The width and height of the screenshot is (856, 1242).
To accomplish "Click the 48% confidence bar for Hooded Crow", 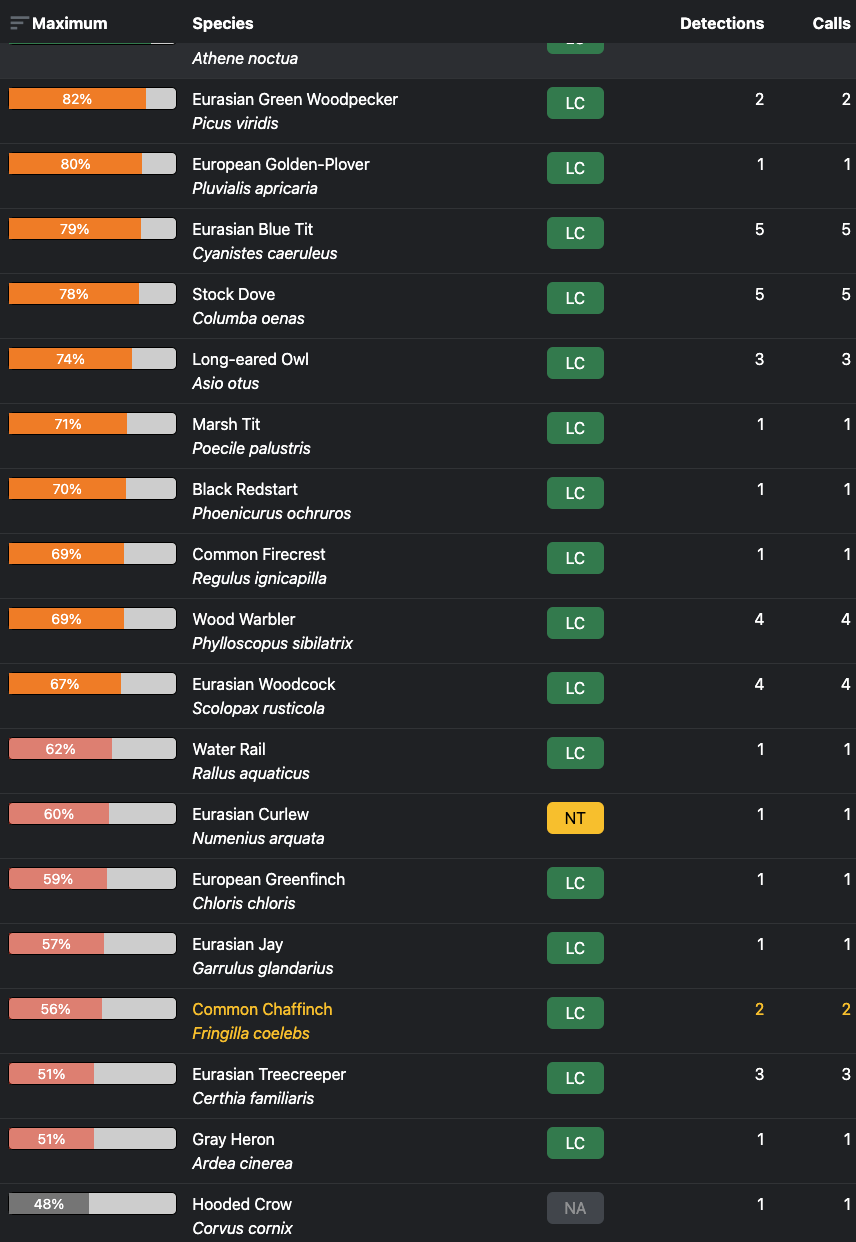I will point(92,1204).
